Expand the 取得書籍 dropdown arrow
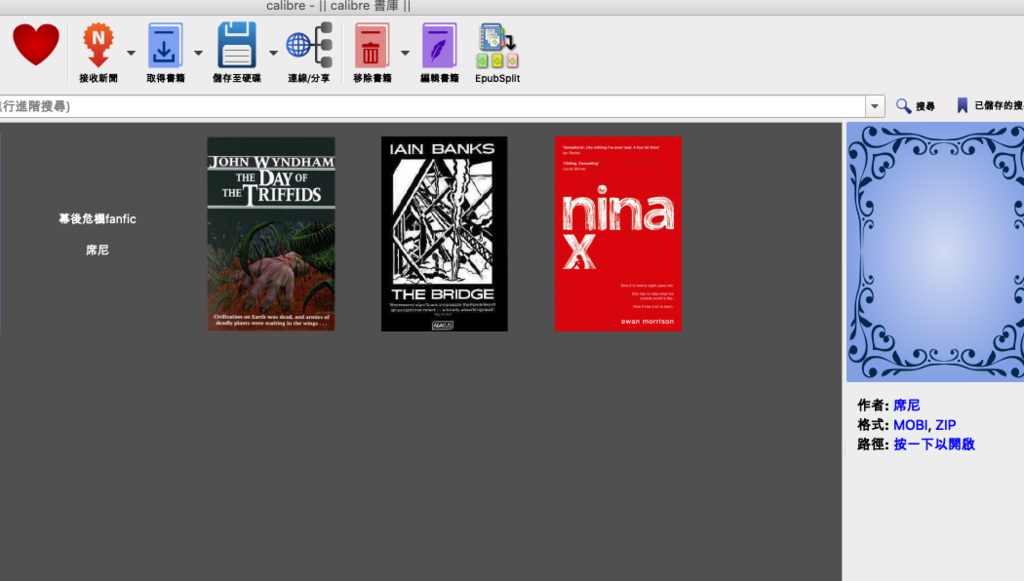This screenshot has height=581, width=1024. 198,53
